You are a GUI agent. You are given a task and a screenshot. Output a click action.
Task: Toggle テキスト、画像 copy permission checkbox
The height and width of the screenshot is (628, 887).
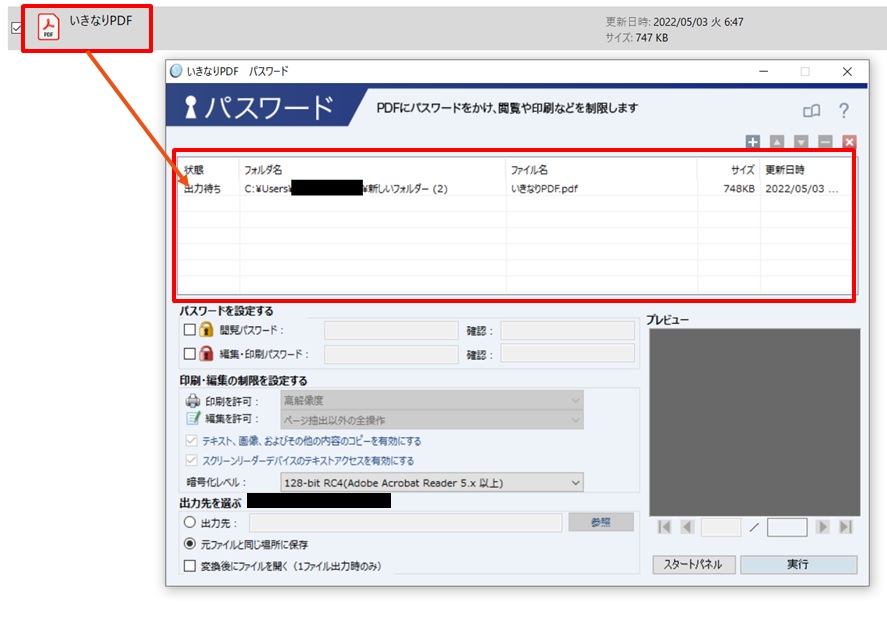tap(191, 441)
